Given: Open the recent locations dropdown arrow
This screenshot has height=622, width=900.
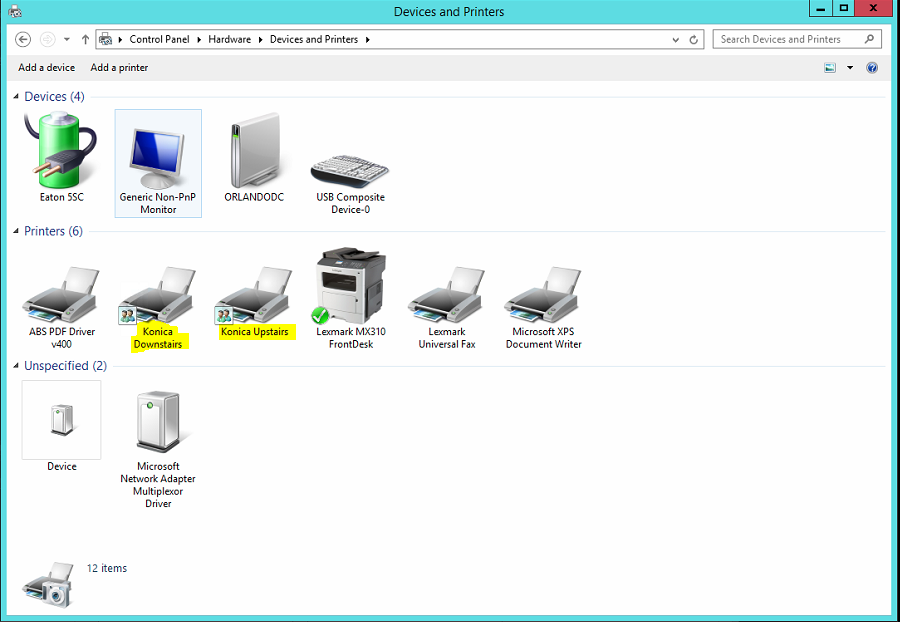Looking at the screenshot, I should [67, 39].
